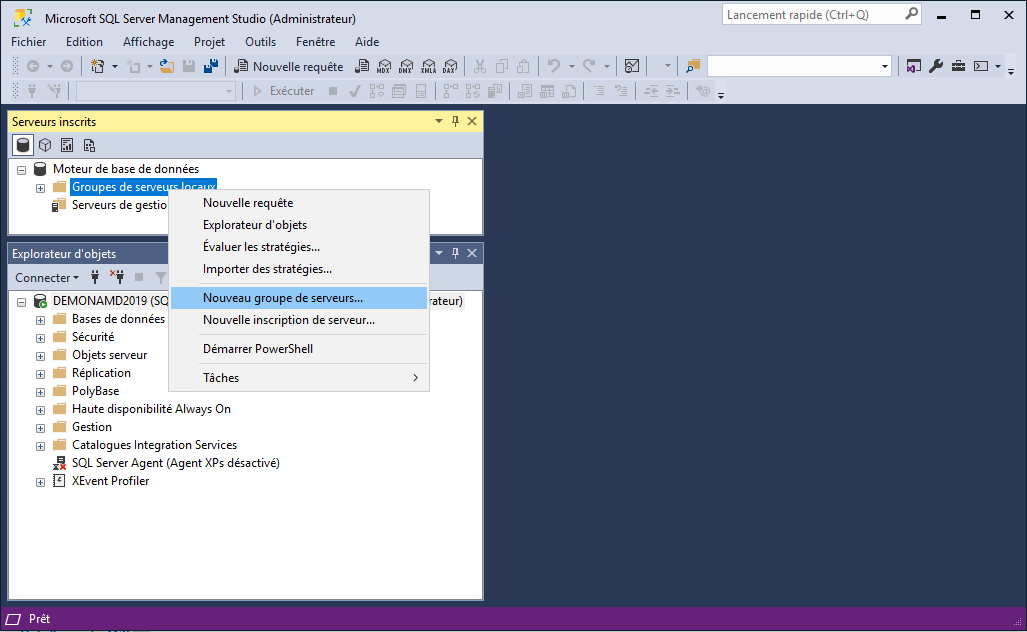Image resolution: width=1027 pixels, height=632 pixels.
Task: Expand the XEvent Profiler node
Action: click(41, 482)
